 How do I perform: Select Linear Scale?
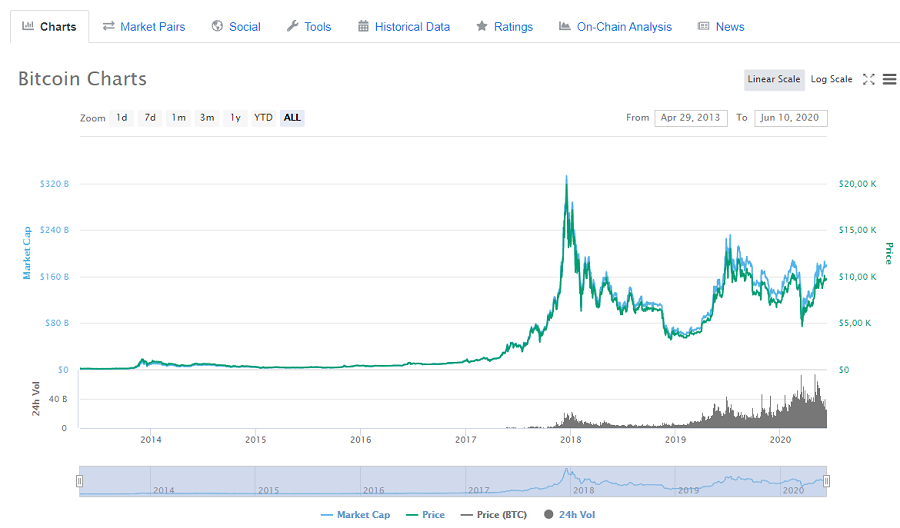coord(774,79)
